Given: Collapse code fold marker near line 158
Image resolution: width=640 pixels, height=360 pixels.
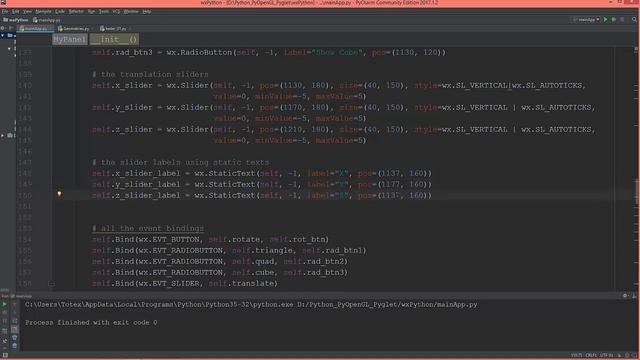Looking at the screenshot, I should click(51, 283).
